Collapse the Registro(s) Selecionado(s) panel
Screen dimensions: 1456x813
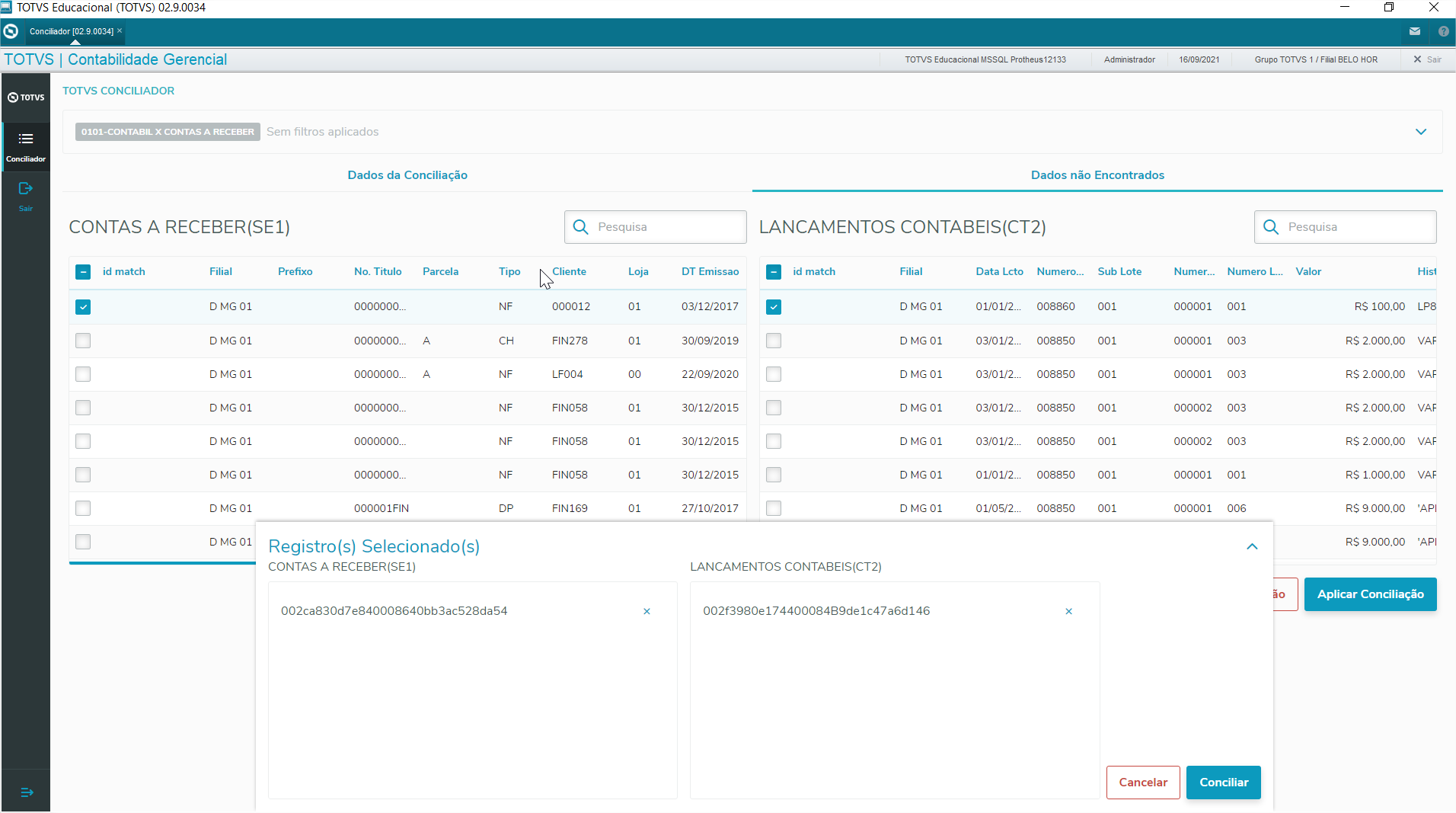coord(1252,546)
